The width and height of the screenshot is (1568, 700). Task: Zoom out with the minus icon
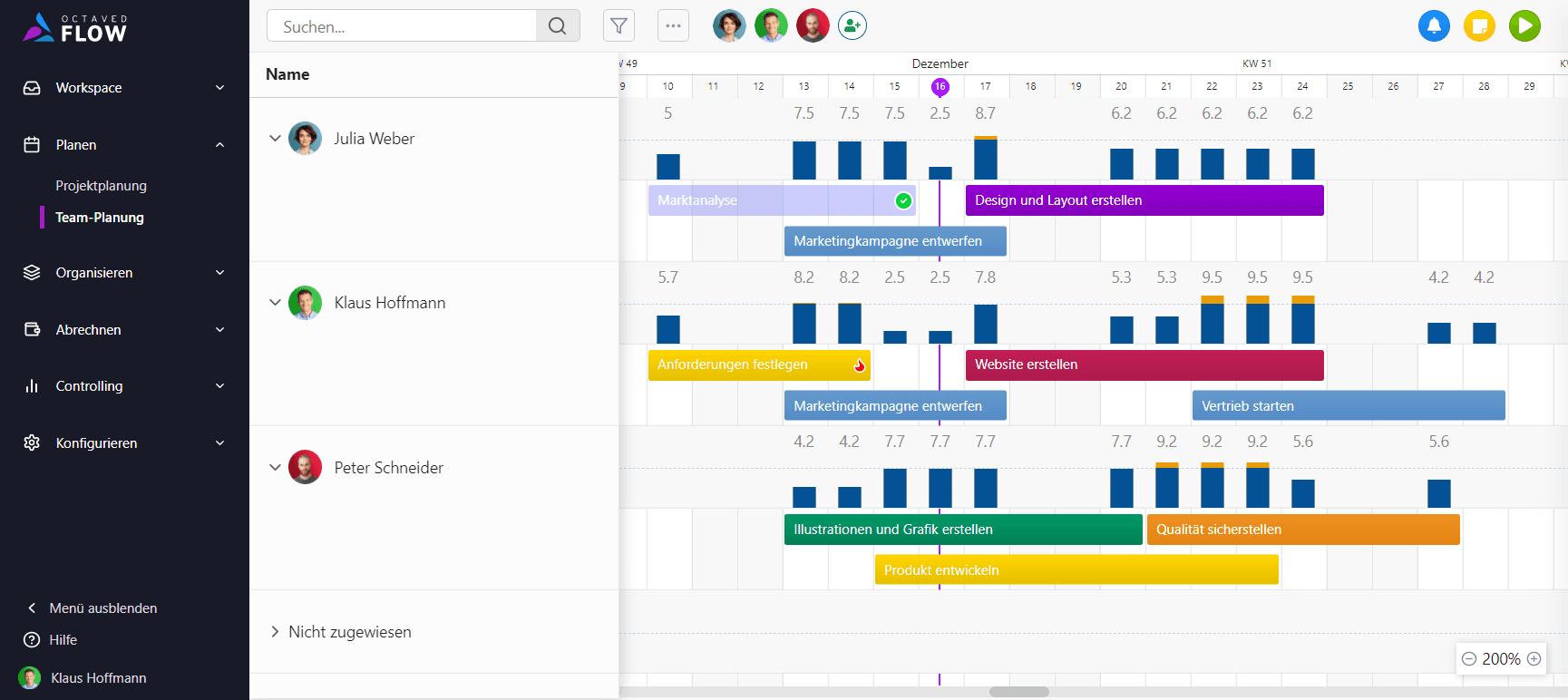[1469, 659]
